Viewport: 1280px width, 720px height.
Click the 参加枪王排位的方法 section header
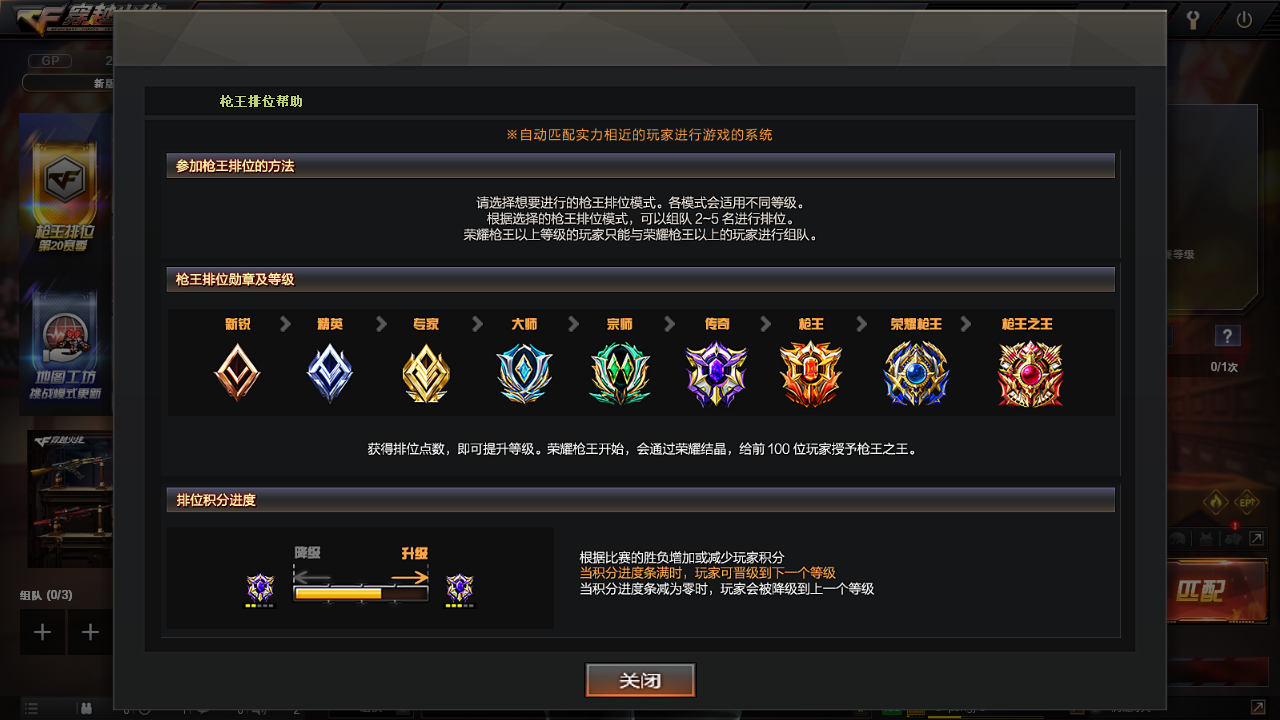click(640, 166)
